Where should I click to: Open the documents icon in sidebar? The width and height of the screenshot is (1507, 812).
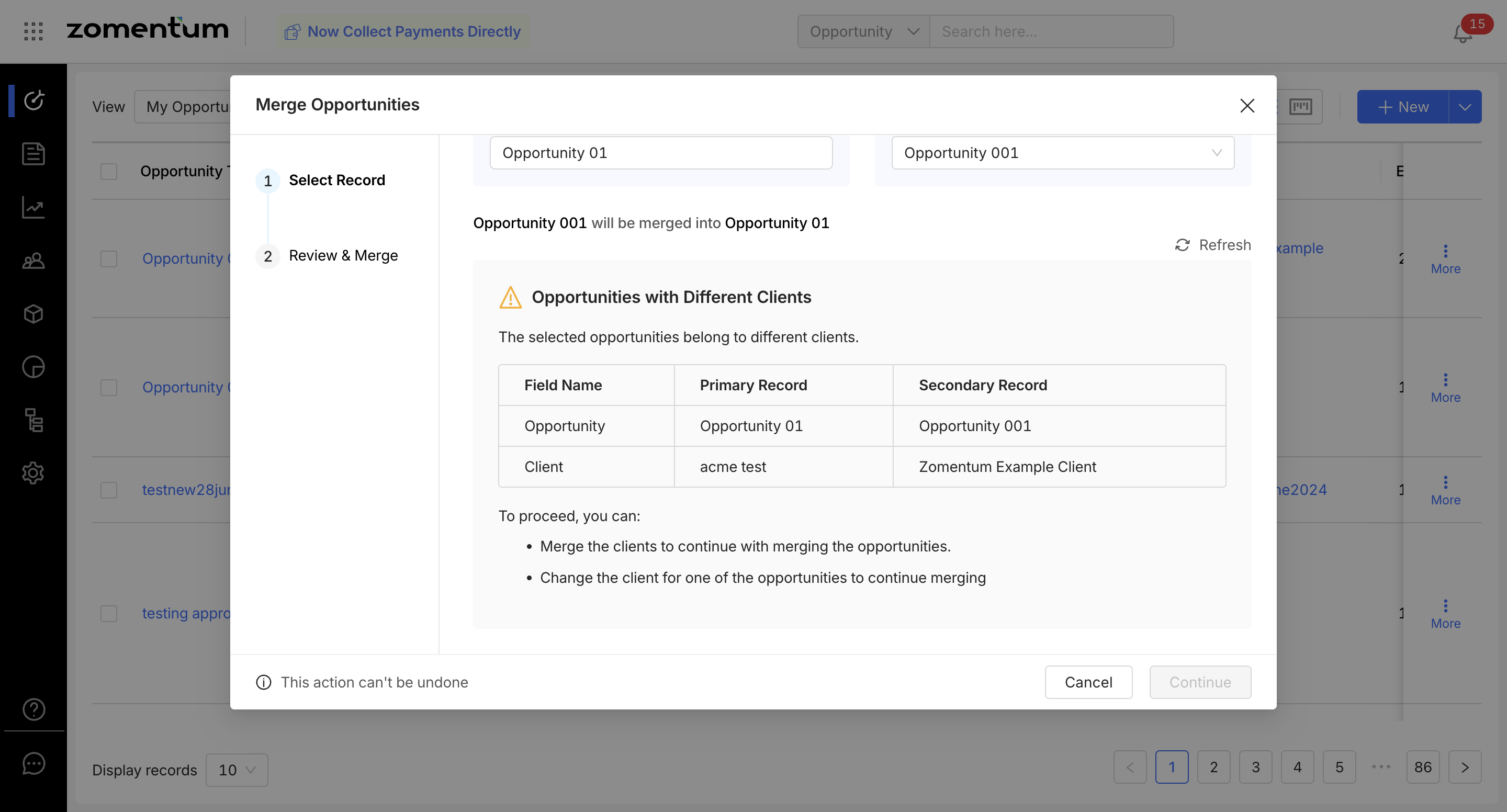33,154
